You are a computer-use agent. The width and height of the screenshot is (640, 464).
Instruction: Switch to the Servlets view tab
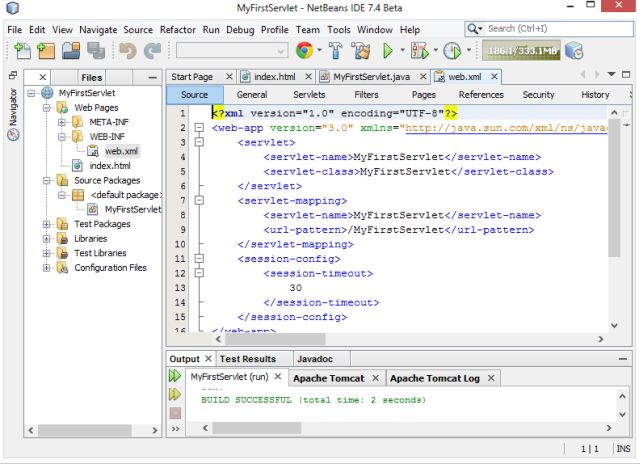(x=309, y=95)
